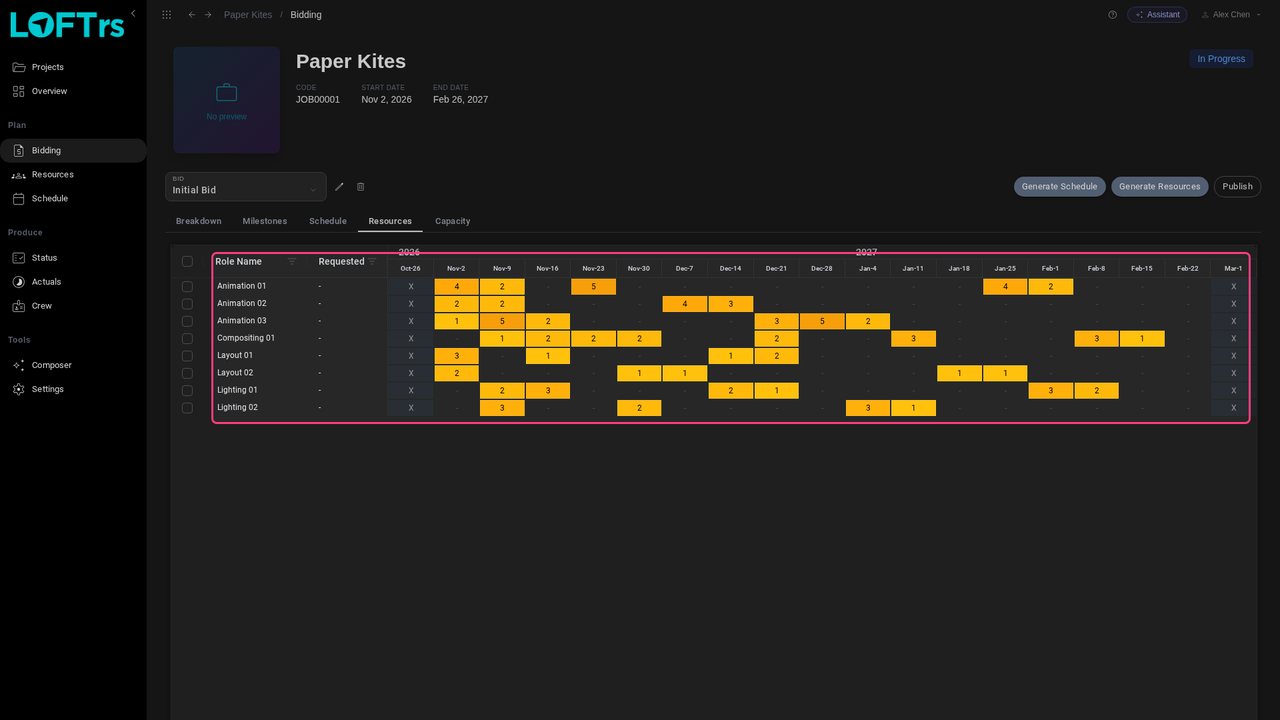Image resolution: width=1280 pixels, height=720 pixels.
Task: Open the Assistant button
Action: point(1158,15)
